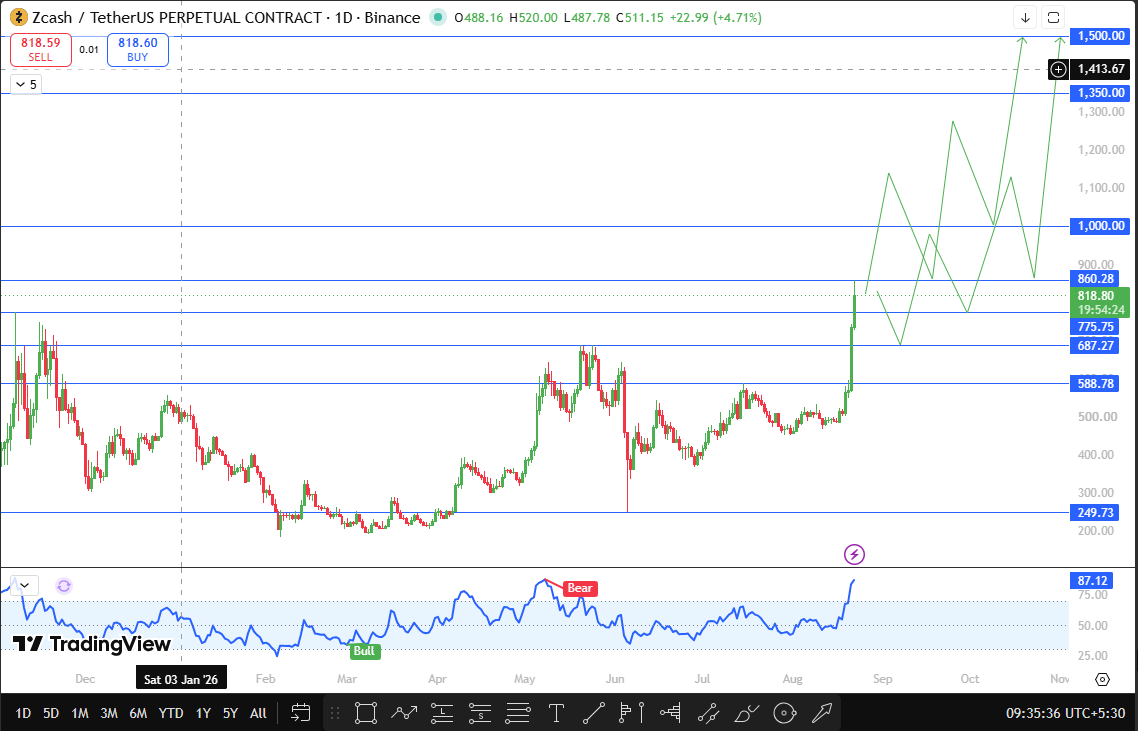The image size is (1138, 731).
Task: Select the horizontal lines tool marked S
Action: [480, 713]
